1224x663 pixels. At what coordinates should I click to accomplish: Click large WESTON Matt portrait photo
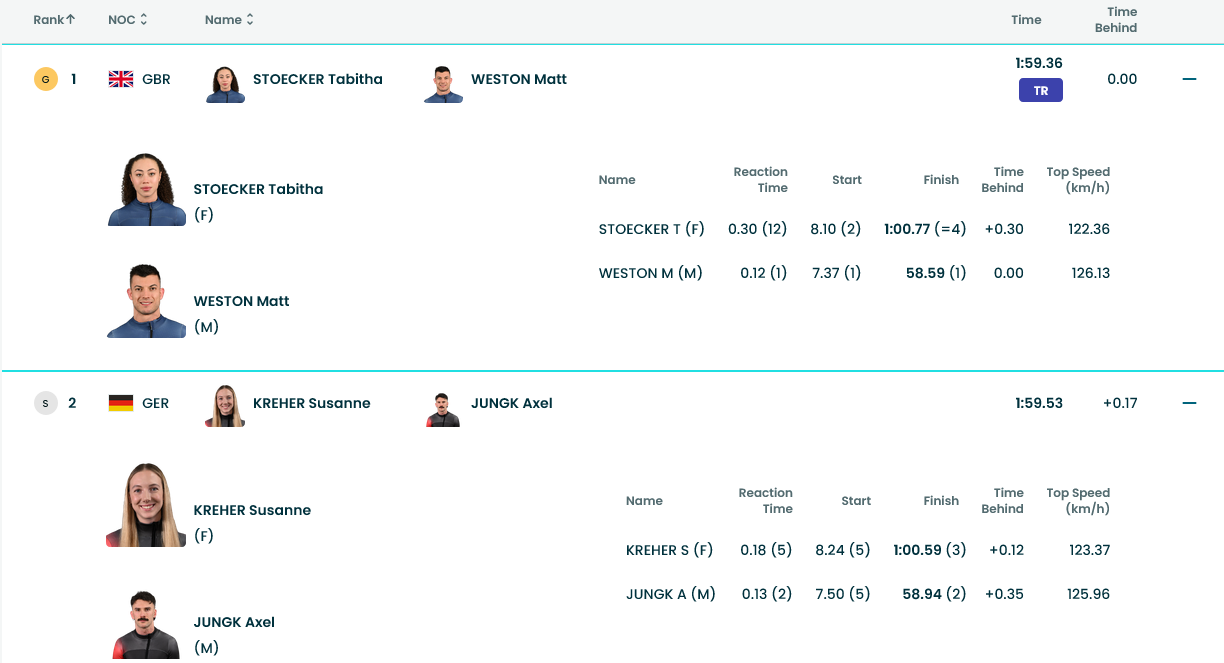(x=146, y=301)
